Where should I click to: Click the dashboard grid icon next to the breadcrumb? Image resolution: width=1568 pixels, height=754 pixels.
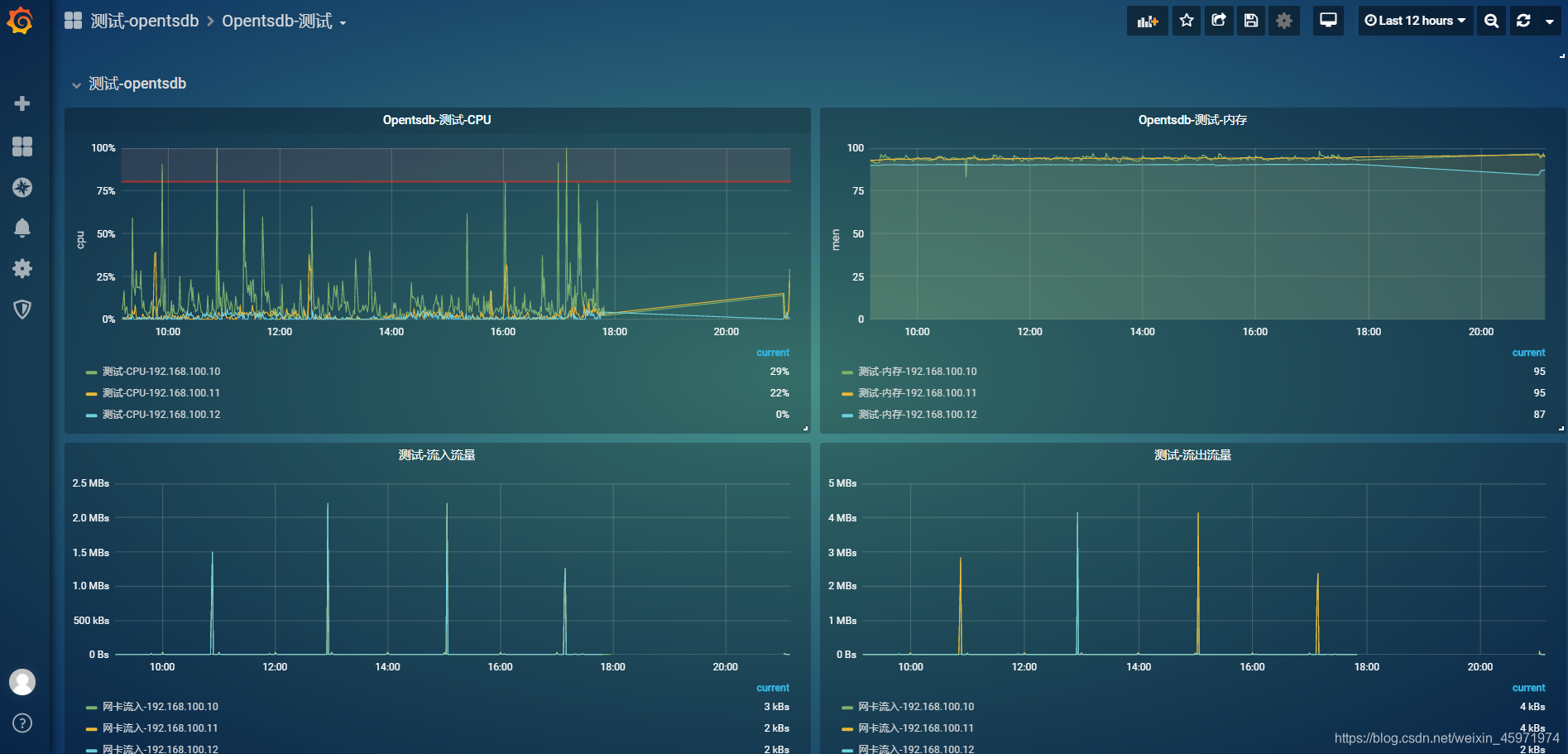pos(74,21)
